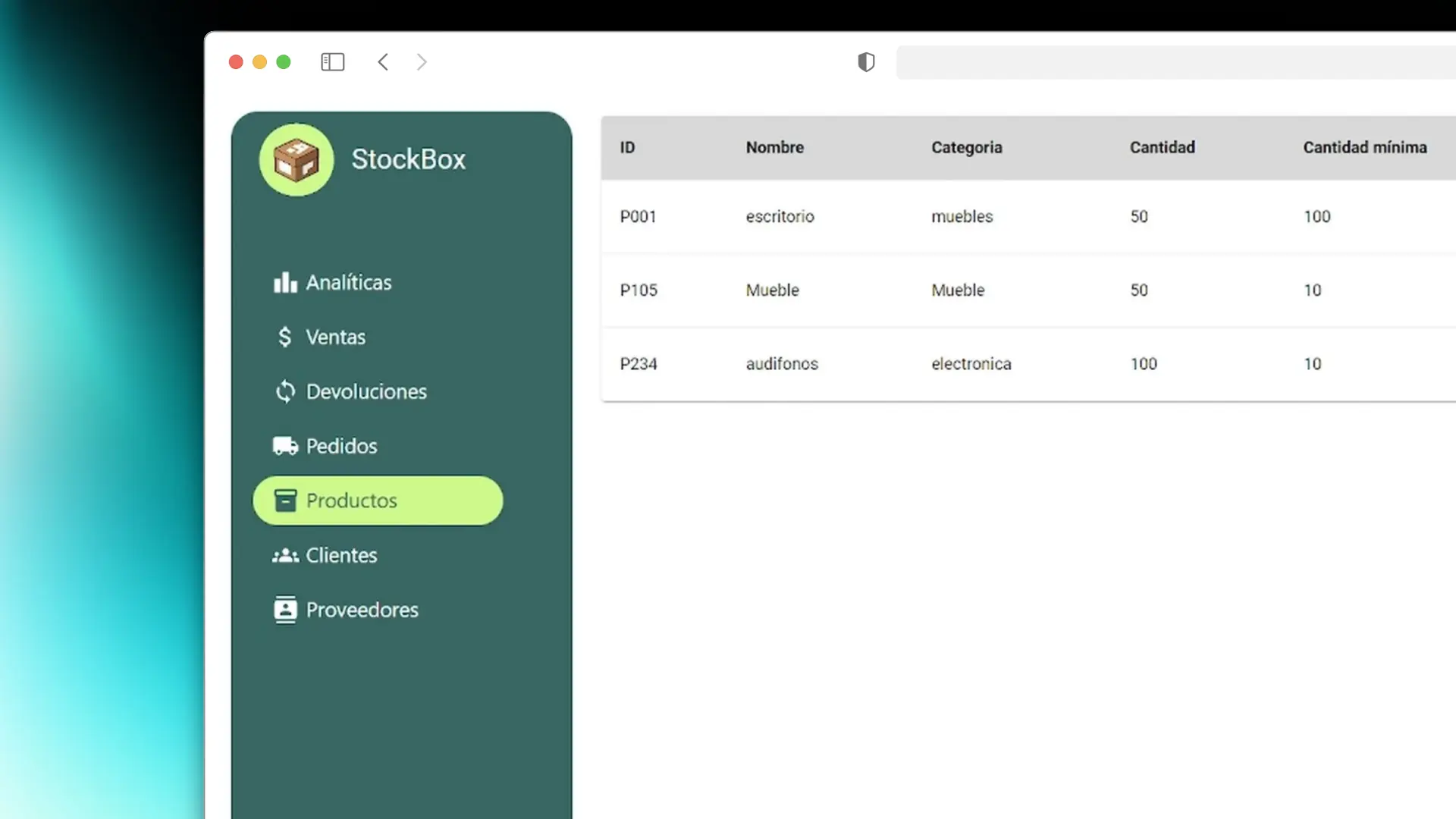Switch to the Clientes section
Image resolution: width=1456 pixels, height=819 pixels.
pos(340,555)
